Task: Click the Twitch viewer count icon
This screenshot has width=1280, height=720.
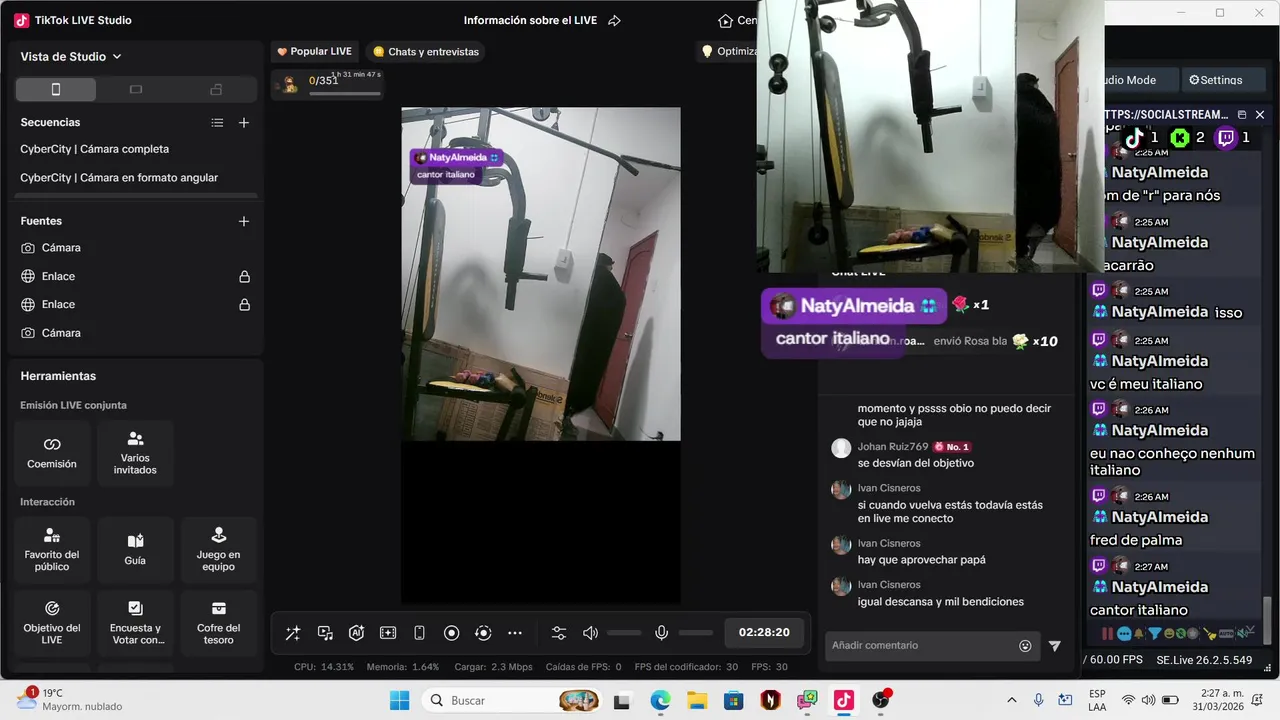Action: (1226, 138)
